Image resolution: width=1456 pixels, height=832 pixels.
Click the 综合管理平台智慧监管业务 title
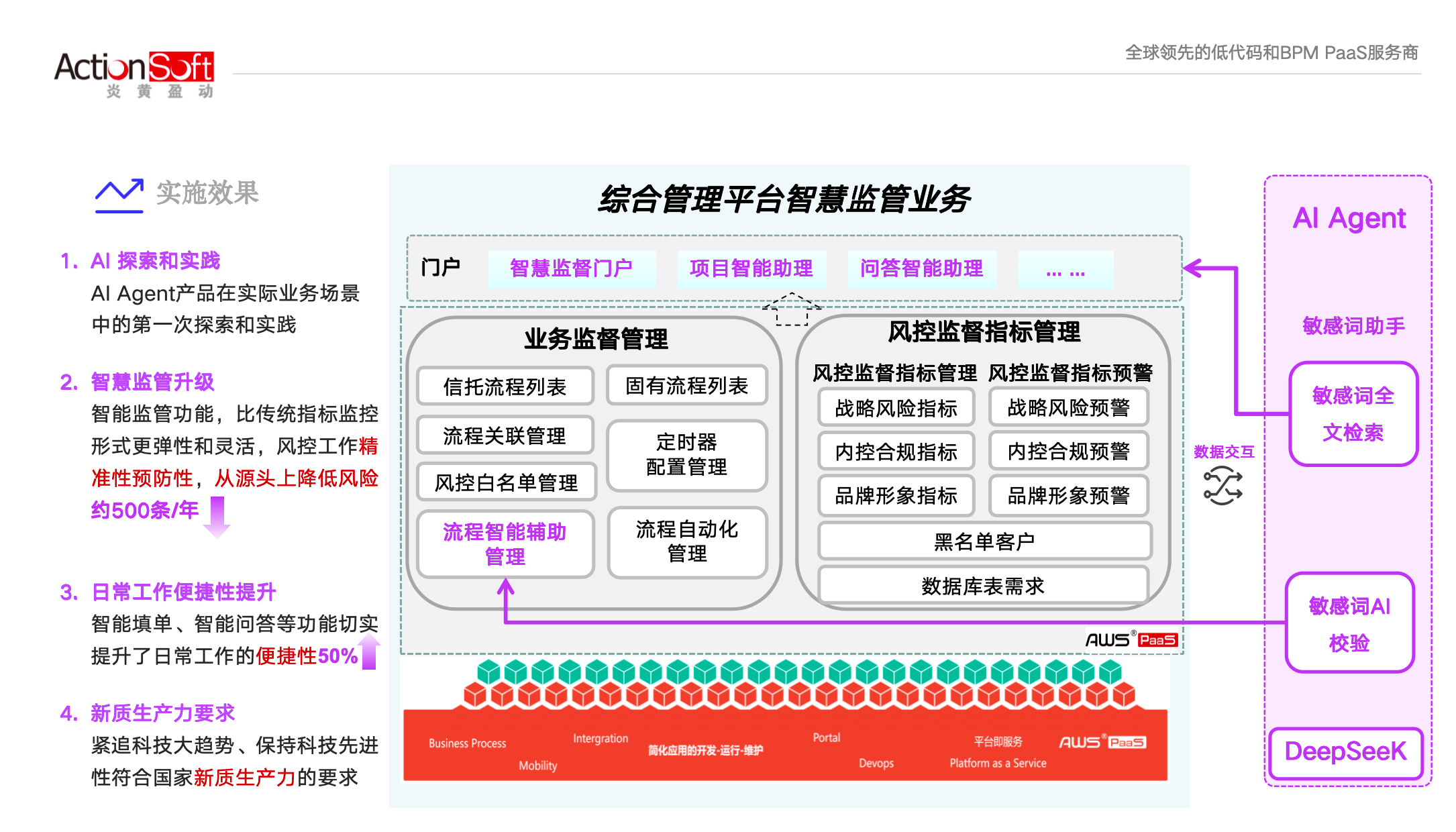[x=784, y=199]
